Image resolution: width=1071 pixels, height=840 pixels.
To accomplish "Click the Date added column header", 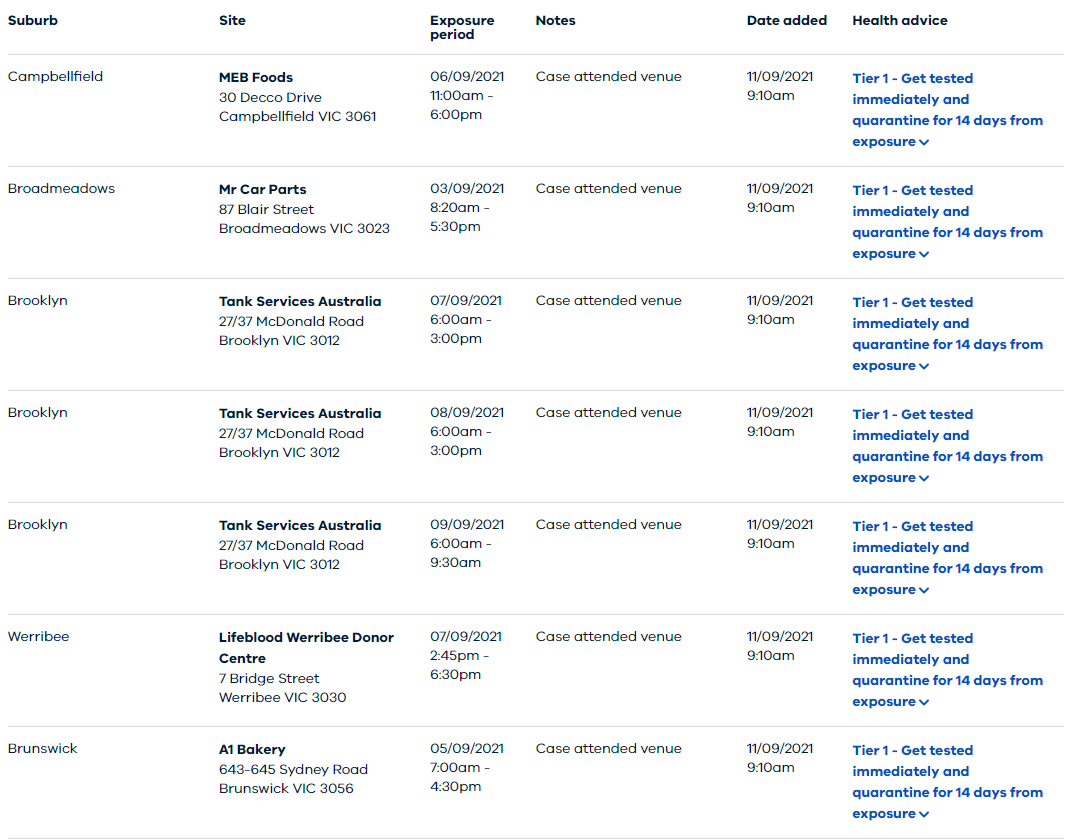I will click(x=786, y=20).
